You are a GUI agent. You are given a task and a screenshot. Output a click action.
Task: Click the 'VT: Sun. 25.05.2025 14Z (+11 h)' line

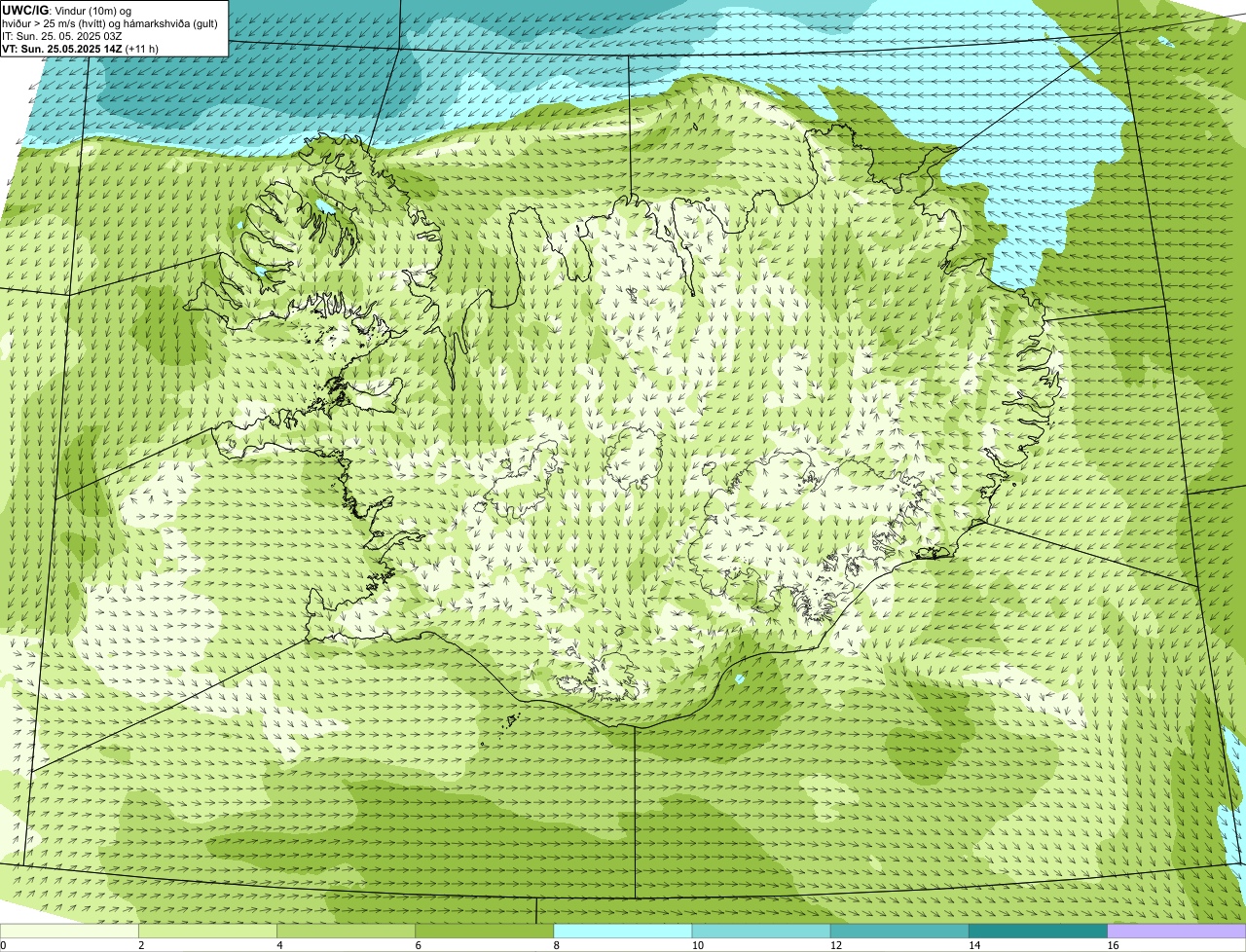click(80, 49)
